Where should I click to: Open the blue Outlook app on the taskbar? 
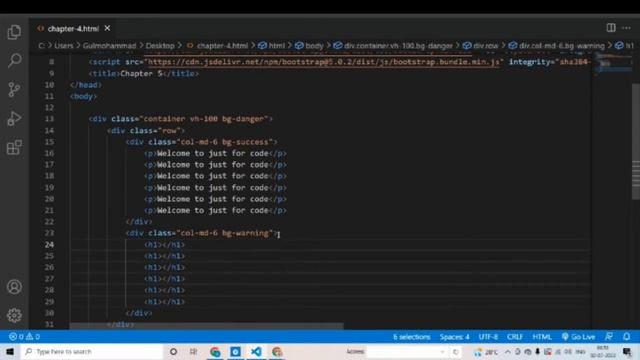(x=236, y=351)
